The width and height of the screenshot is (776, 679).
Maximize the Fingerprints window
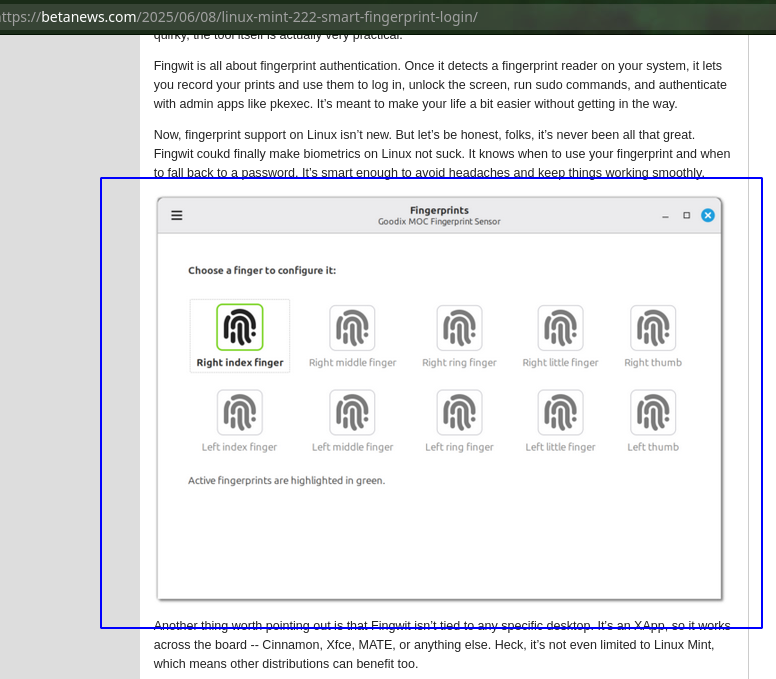(686, 215)
